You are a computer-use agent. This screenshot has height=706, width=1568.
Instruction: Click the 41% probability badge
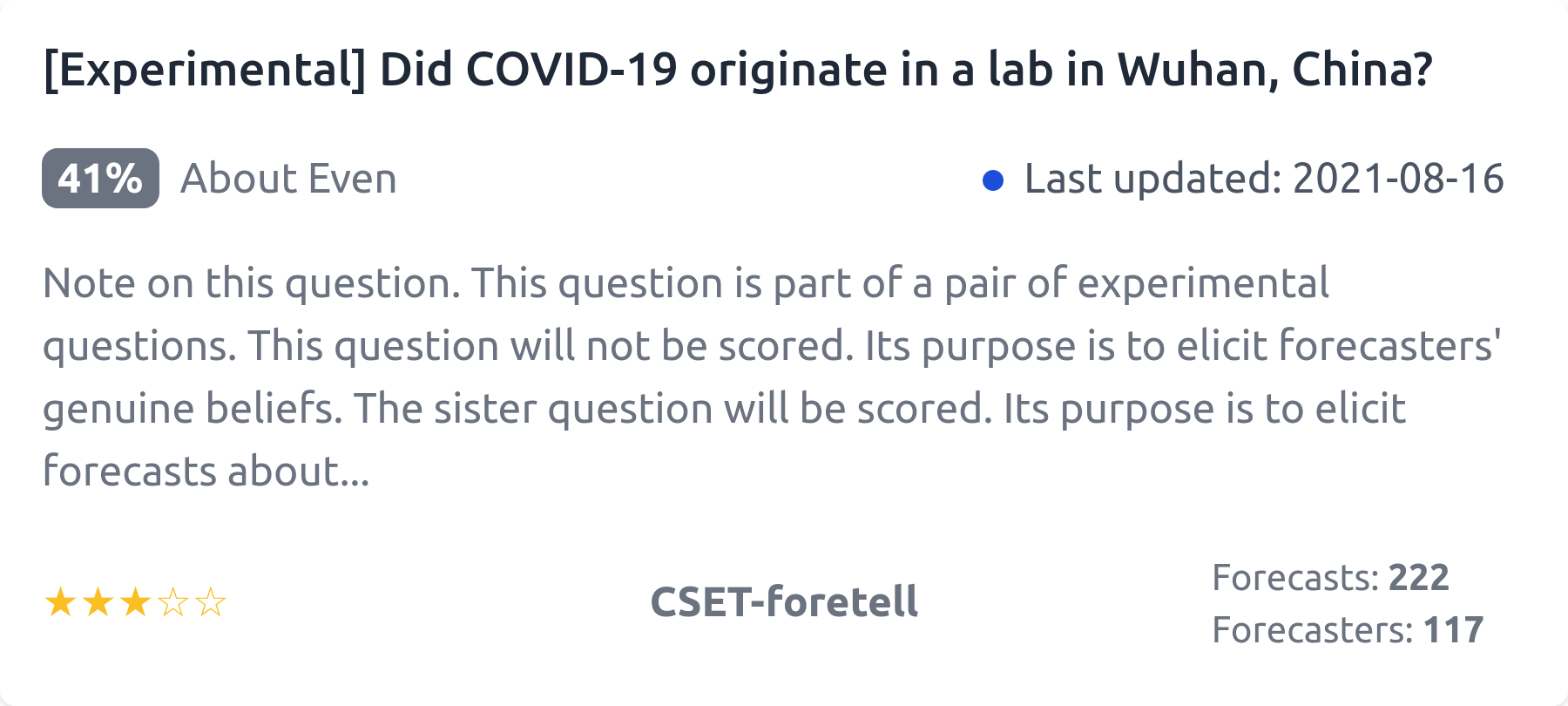point(100,179)
